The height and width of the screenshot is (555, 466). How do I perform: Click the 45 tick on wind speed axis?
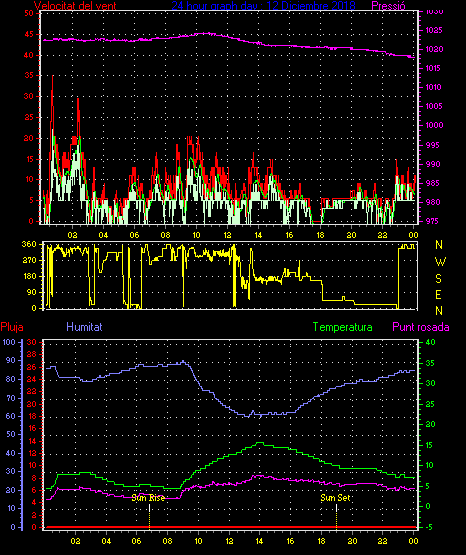click(29, 34)
